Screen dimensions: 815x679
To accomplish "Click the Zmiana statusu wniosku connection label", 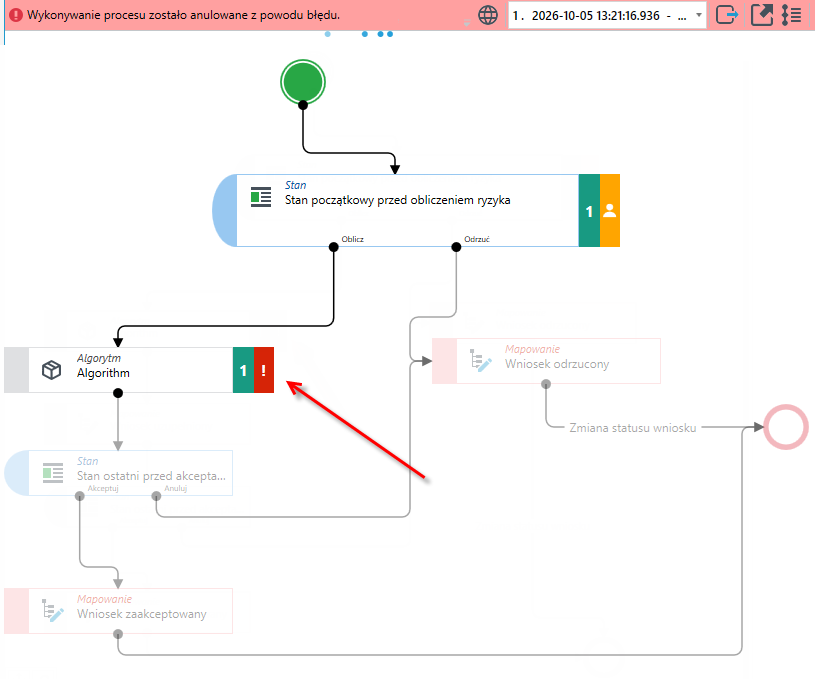I will coord(633,428).
